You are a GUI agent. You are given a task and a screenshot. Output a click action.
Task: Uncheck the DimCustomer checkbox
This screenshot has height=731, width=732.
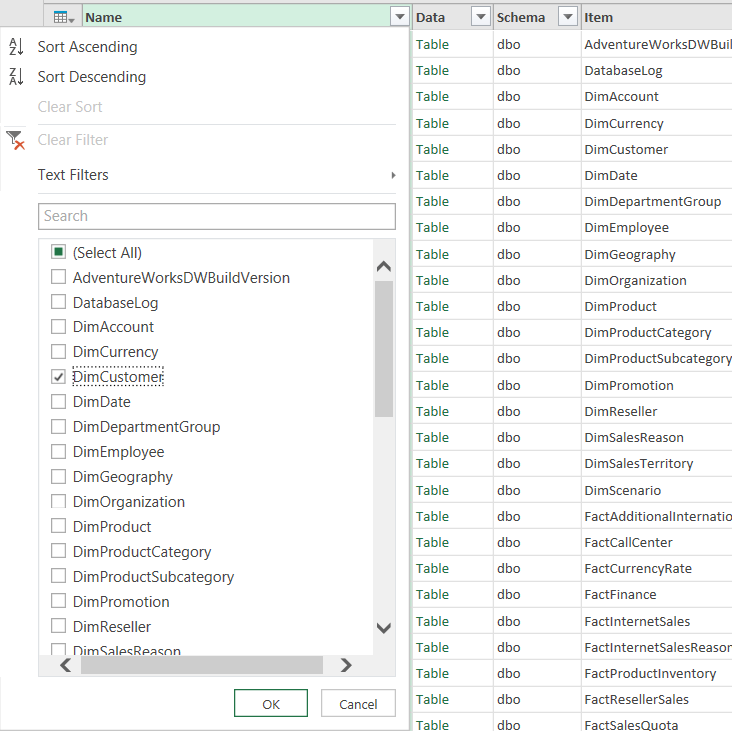(59, 377)
